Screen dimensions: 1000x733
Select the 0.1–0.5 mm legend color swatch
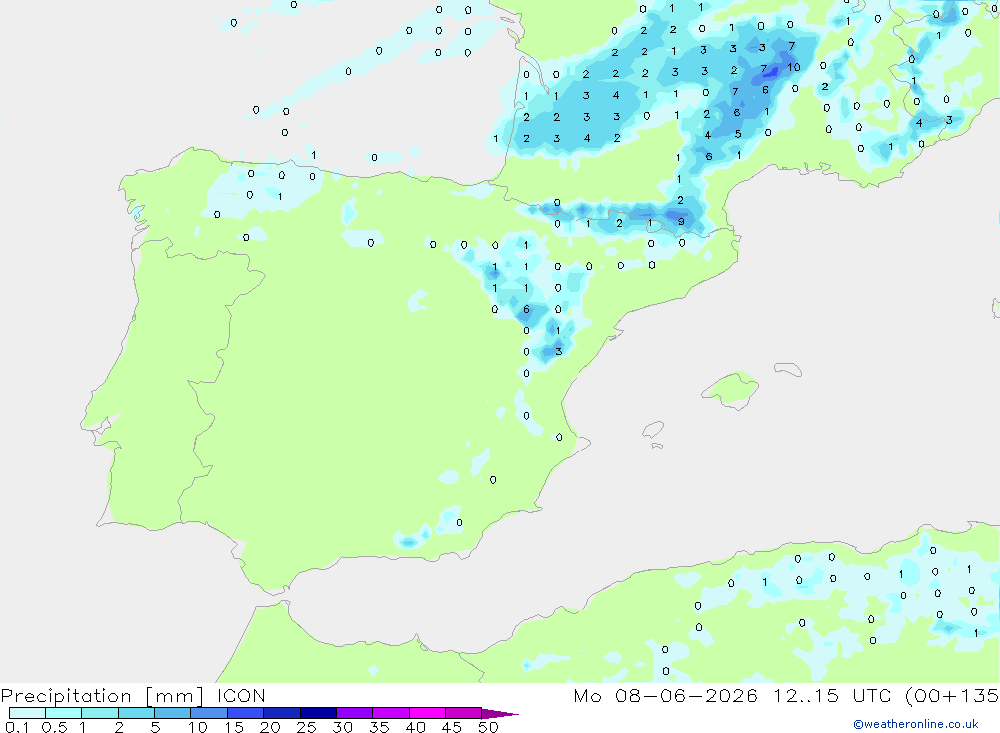[27, 713]
